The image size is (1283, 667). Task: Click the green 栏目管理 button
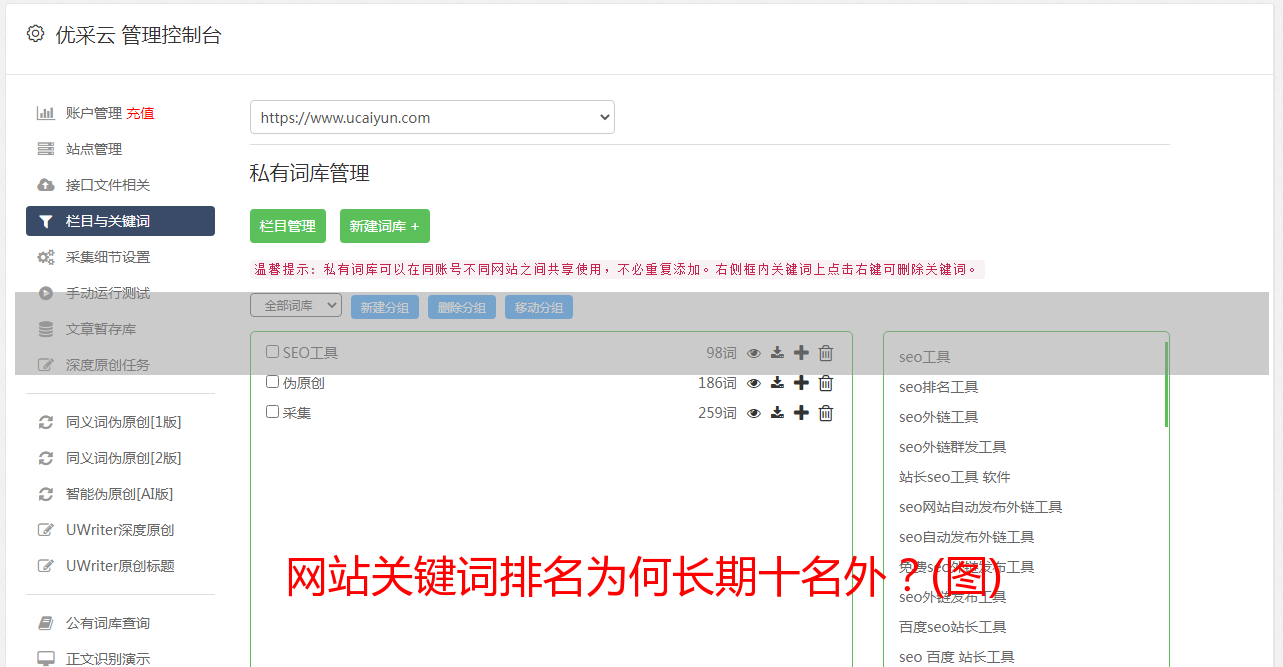click(288, 226)
